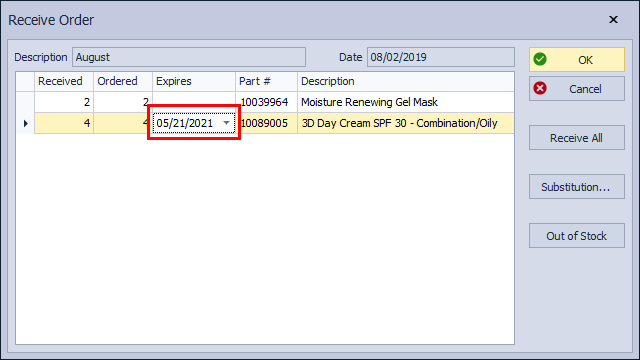Click the Description field containing August
640x360 pixels.
[x=189, y=57]
